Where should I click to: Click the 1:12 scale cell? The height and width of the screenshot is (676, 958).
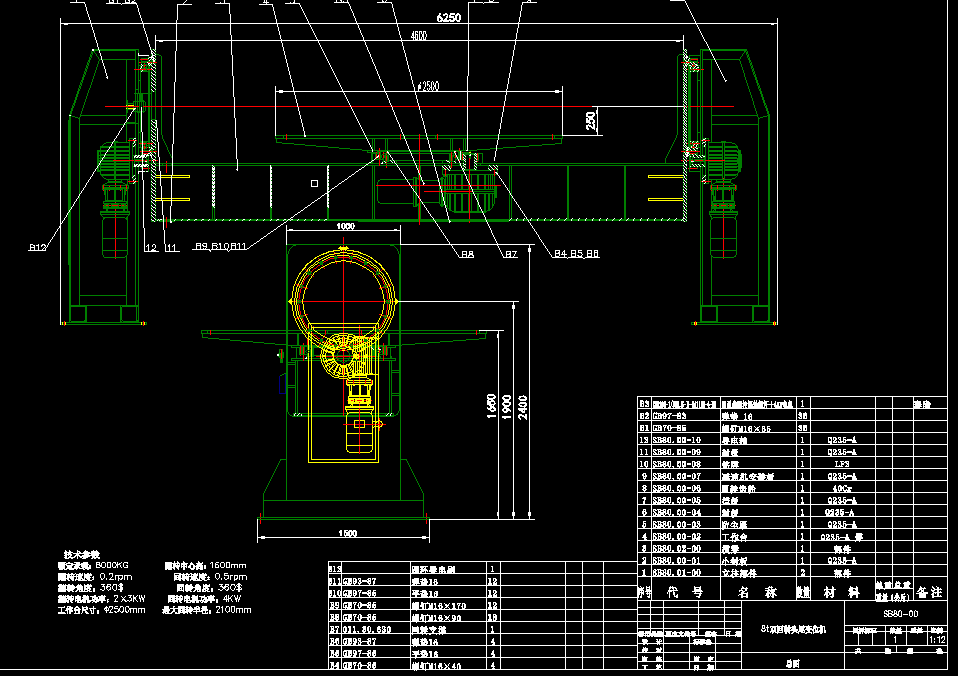pyautogui.click(x=937, y=640)
